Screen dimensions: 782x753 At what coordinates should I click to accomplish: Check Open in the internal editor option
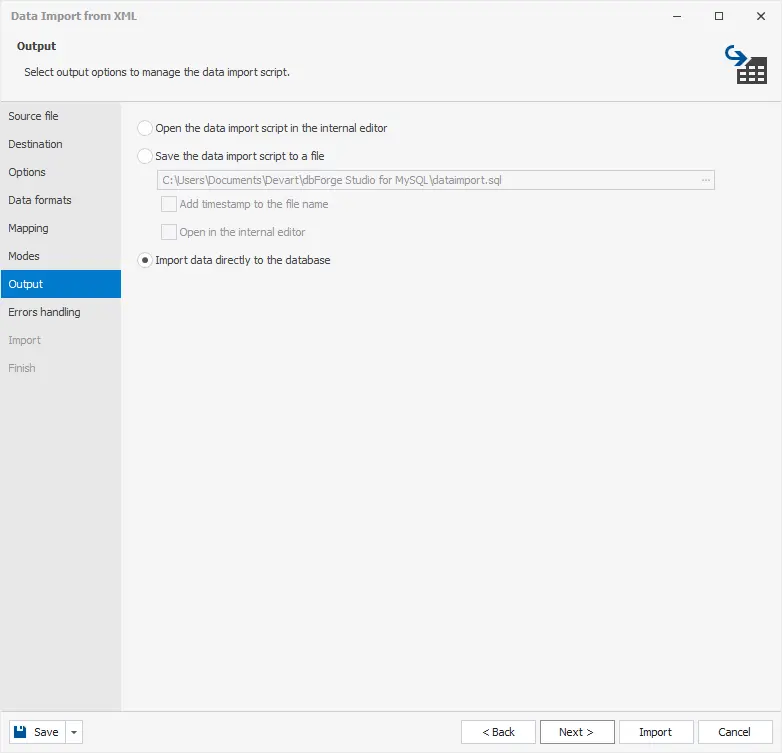(169, 232)
